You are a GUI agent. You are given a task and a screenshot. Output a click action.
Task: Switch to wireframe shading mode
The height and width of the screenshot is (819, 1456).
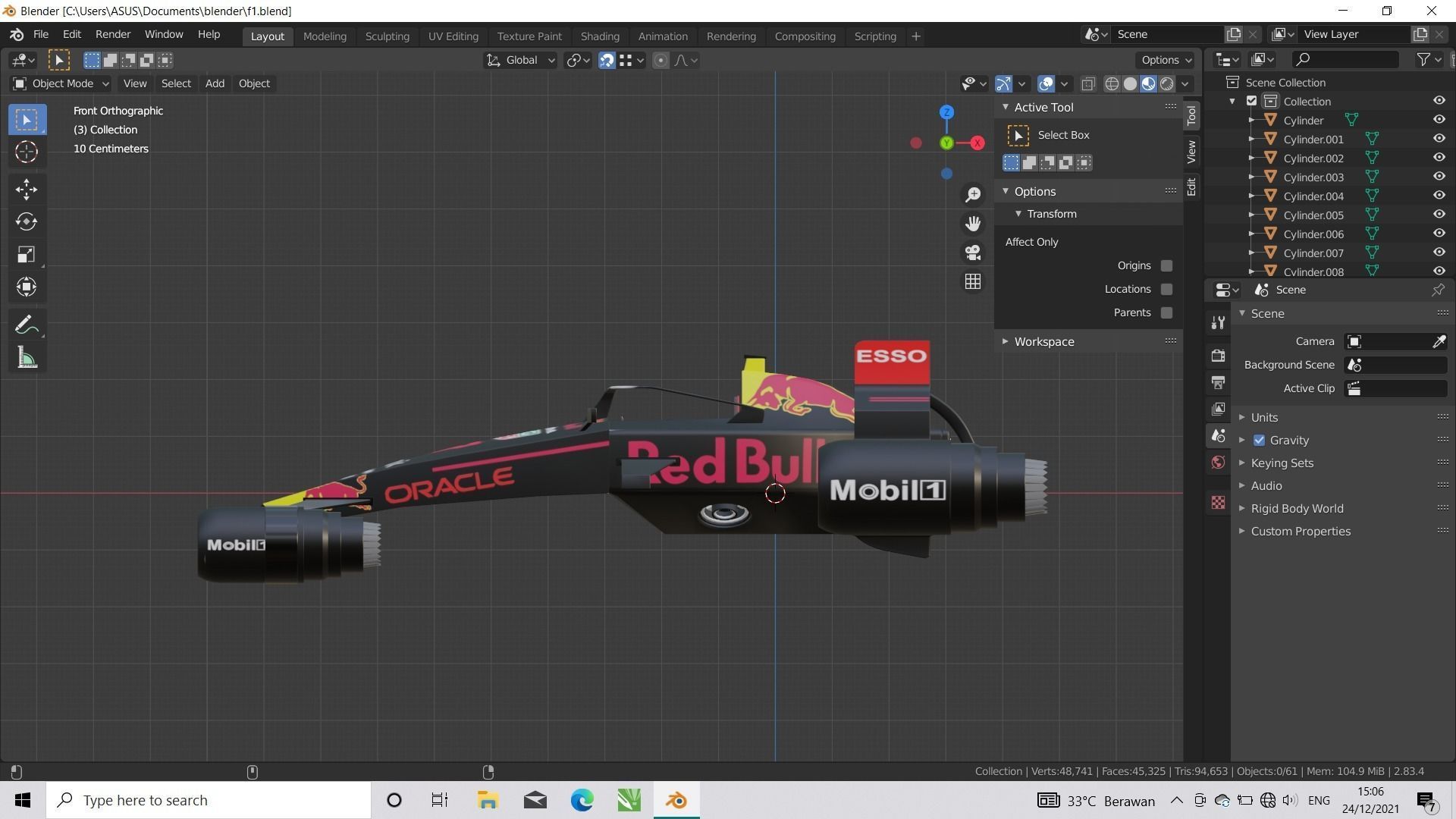1112,83
